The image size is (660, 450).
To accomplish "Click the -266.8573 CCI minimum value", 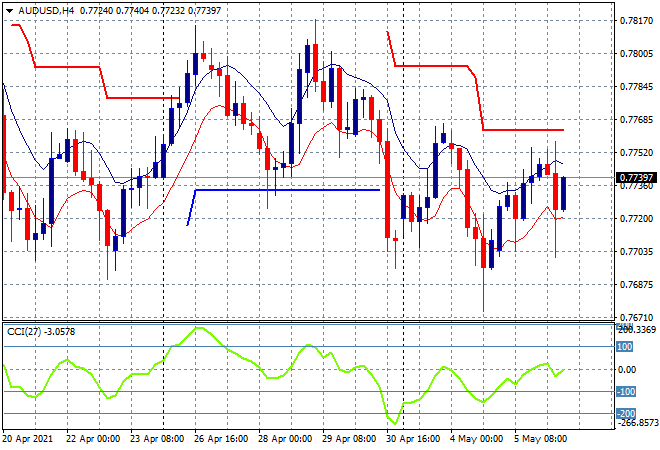I will [x=637, y=423].
